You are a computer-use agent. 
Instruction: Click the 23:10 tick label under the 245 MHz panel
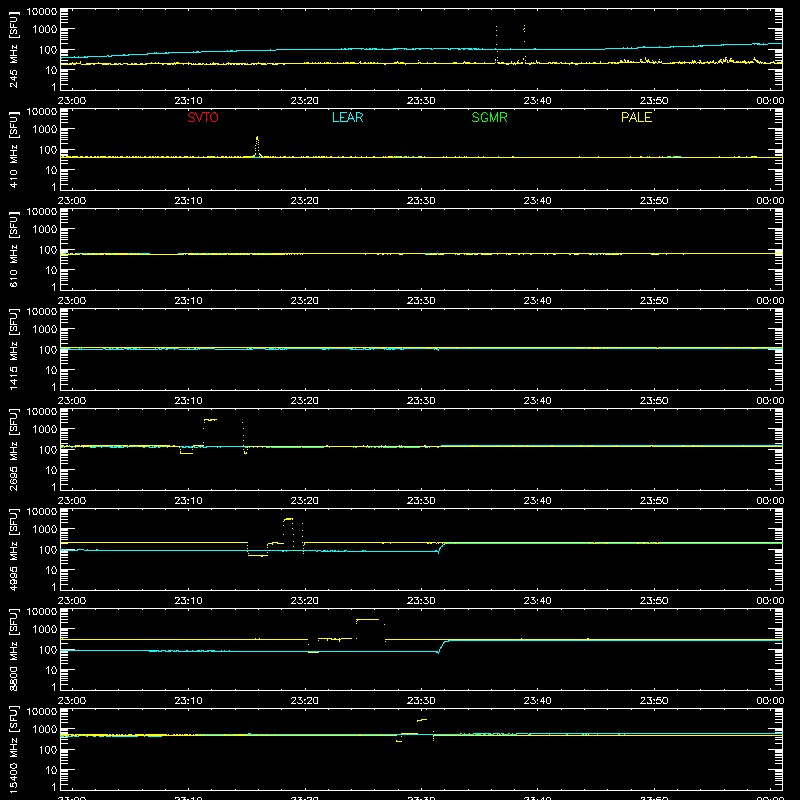click(188, 101)
